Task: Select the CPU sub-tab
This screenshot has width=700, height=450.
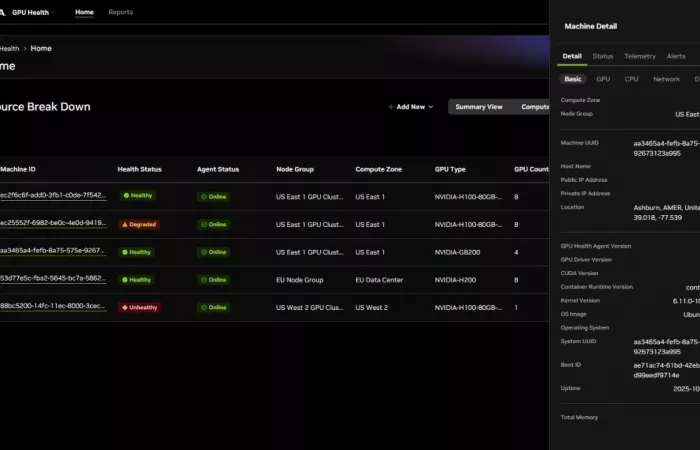Action: [x=631, y=79]
